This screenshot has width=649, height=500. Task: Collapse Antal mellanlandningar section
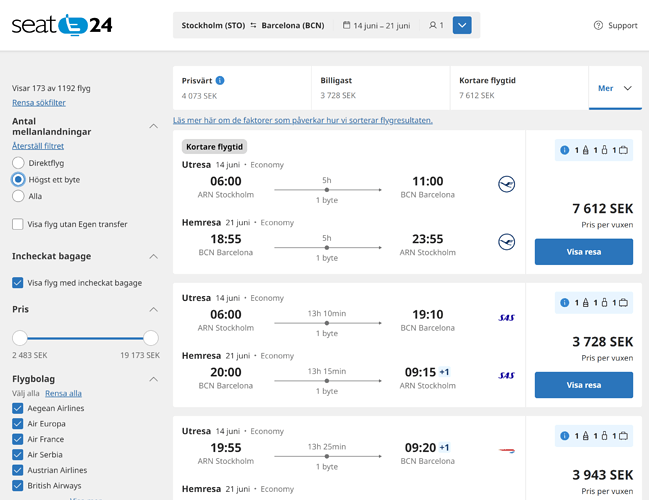[x=154, y=126]
